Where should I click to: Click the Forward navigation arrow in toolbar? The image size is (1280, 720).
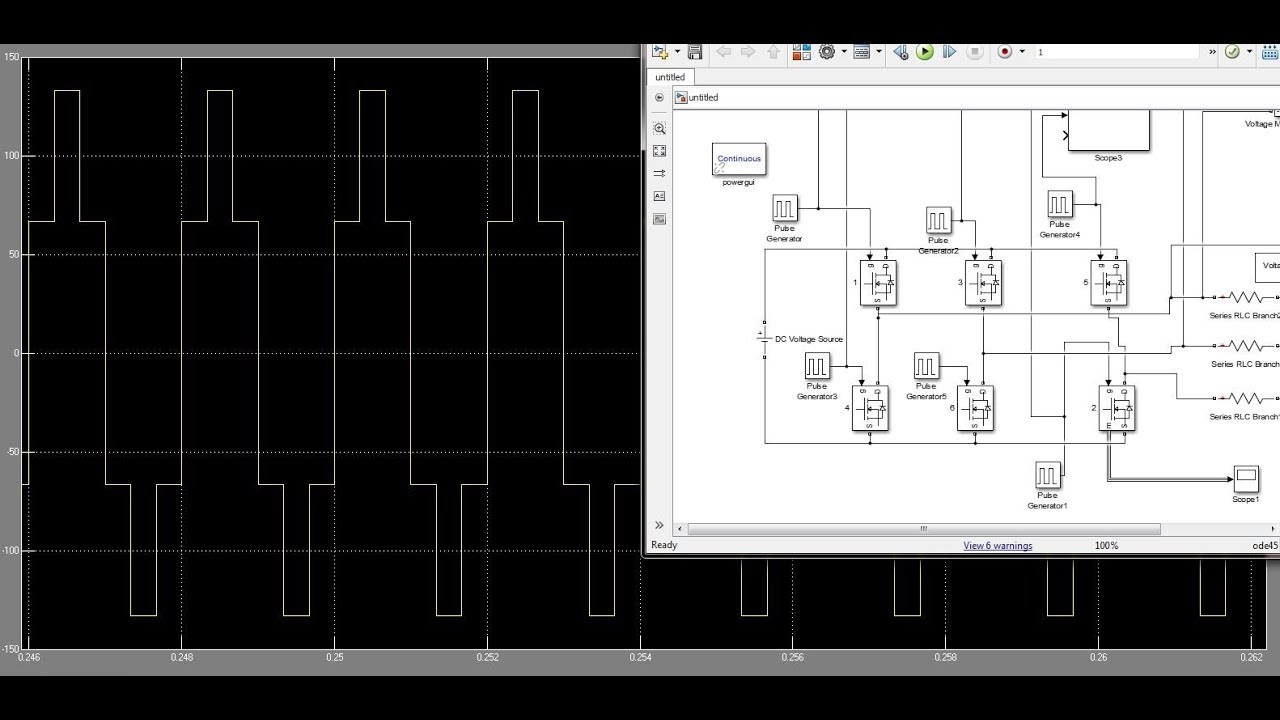click(748, 52)
